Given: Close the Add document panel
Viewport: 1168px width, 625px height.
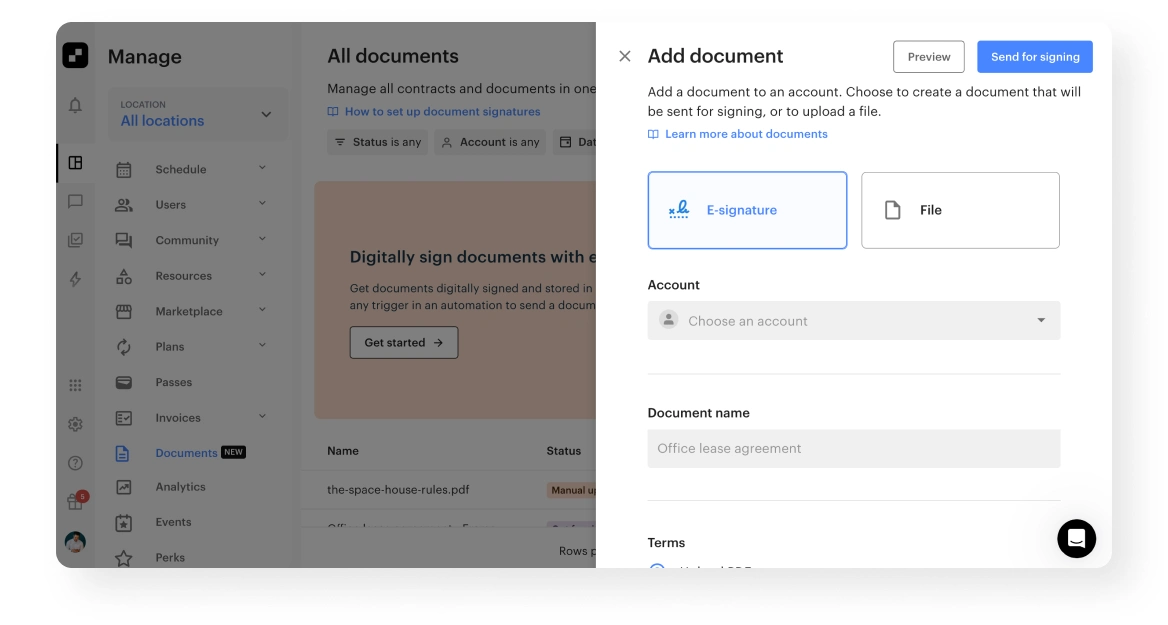Looking at the screenshot, I should point(625,56).
